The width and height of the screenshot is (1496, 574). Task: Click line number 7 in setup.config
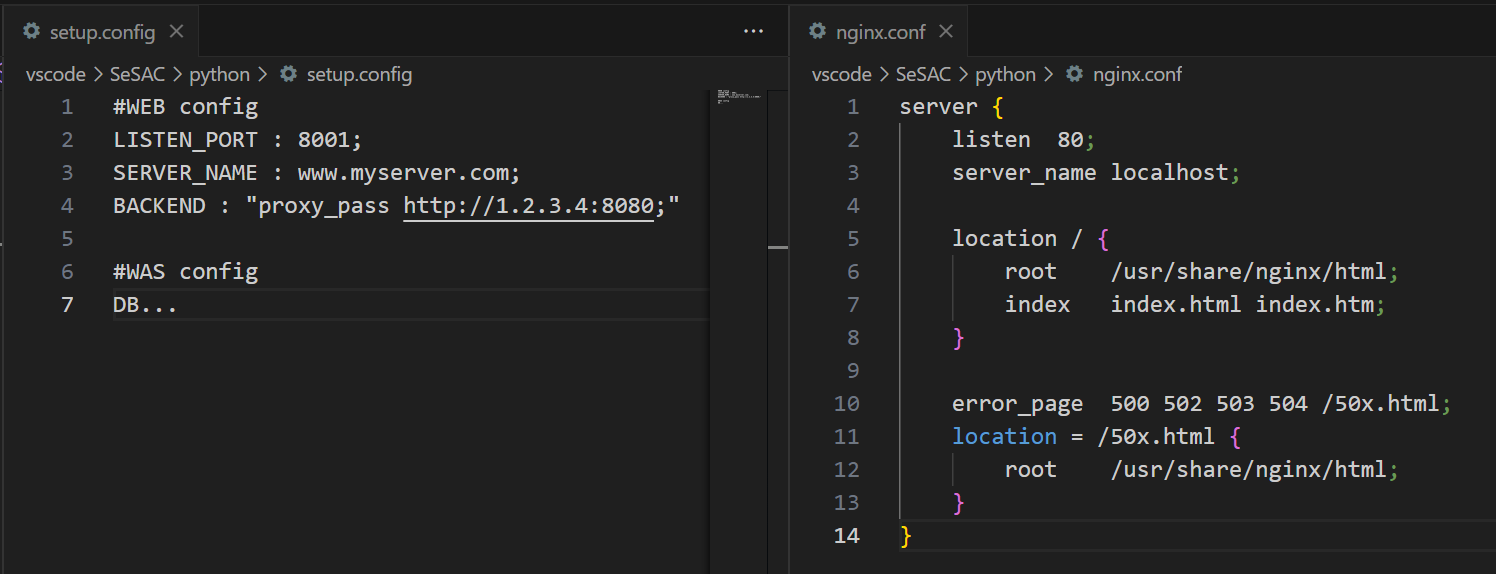click(x=67, y=305)
